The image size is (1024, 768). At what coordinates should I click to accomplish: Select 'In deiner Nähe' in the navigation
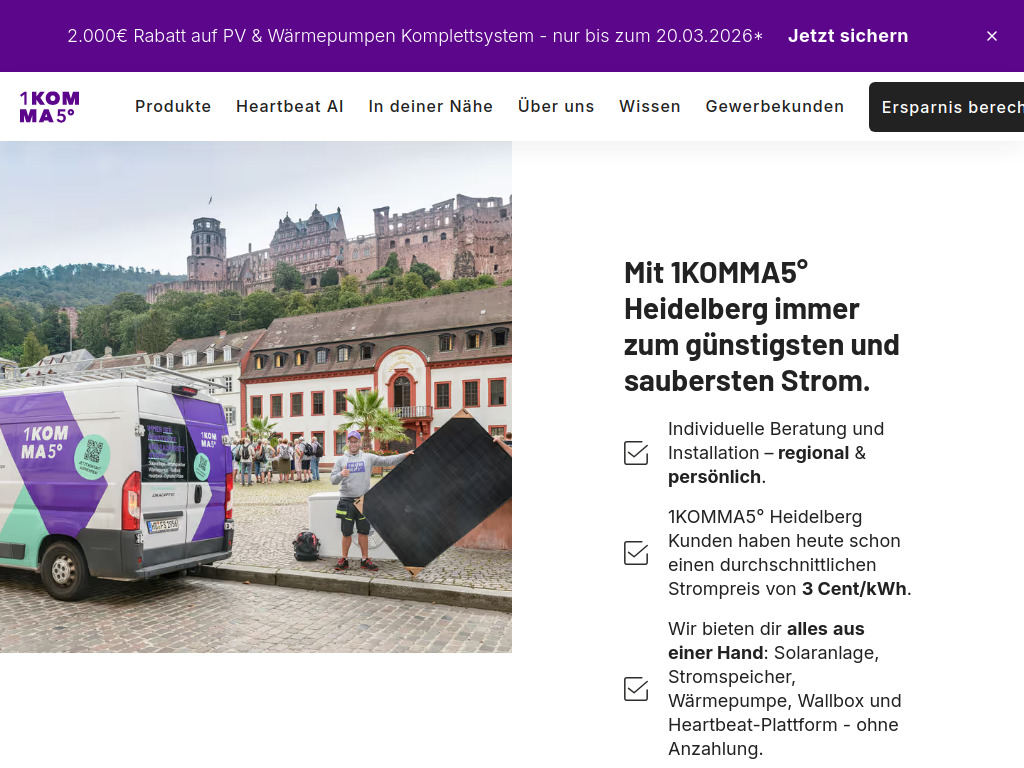tap(431, 106)
